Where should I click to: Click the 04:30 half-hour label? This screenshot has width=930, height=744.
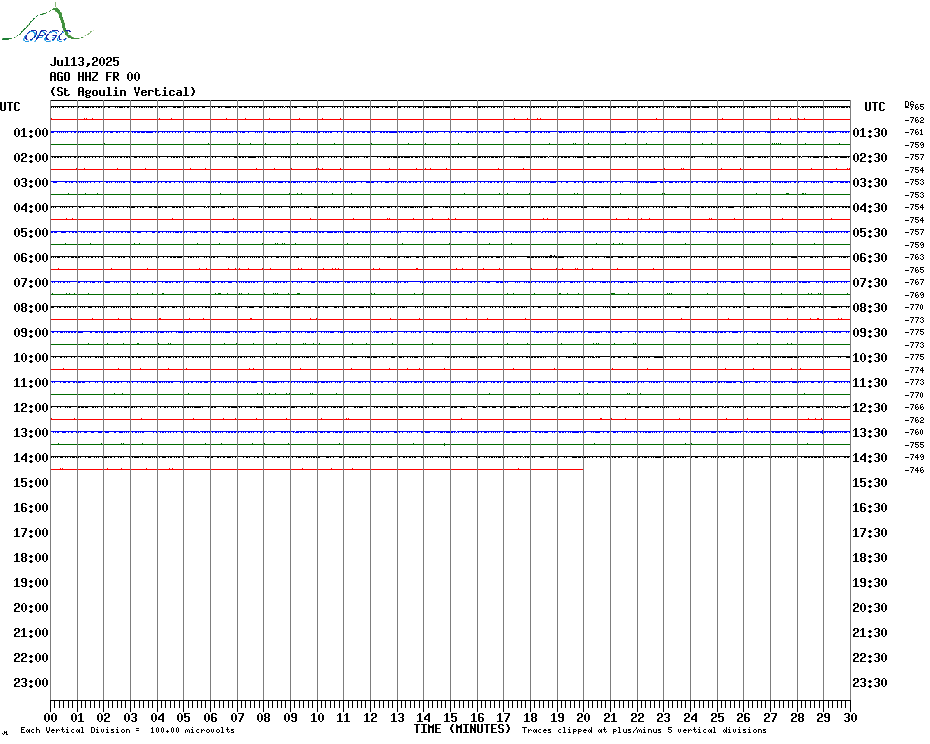point(870,208)
